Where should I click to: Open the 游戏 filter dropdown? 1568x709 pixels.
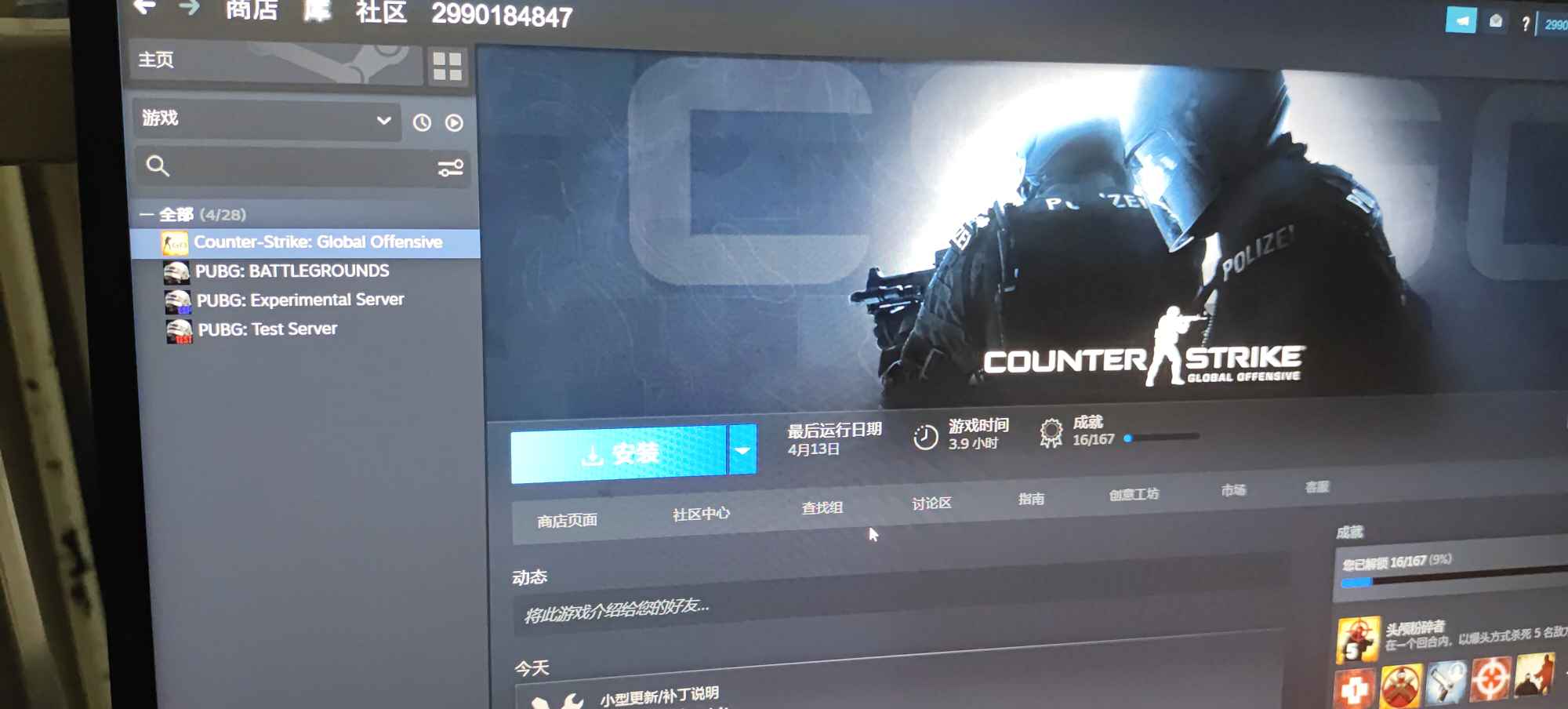click(x=267, y=119)
